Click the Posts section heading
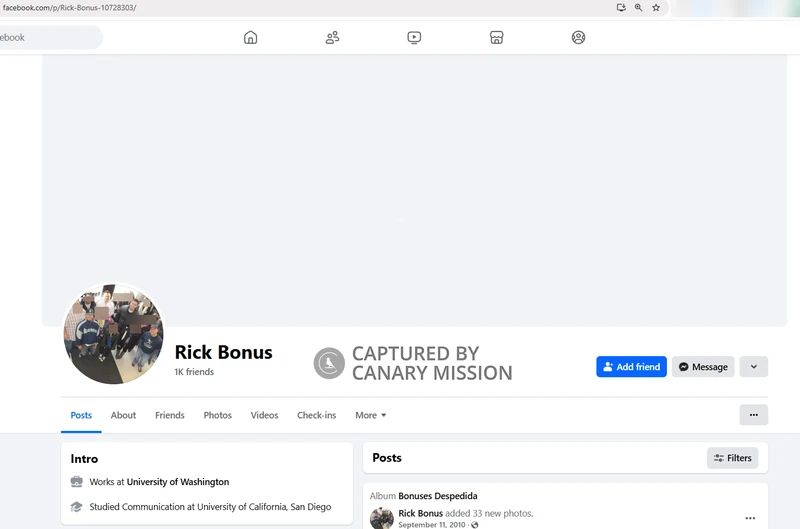This screenshot has height=529, width=800. point(387,458)
